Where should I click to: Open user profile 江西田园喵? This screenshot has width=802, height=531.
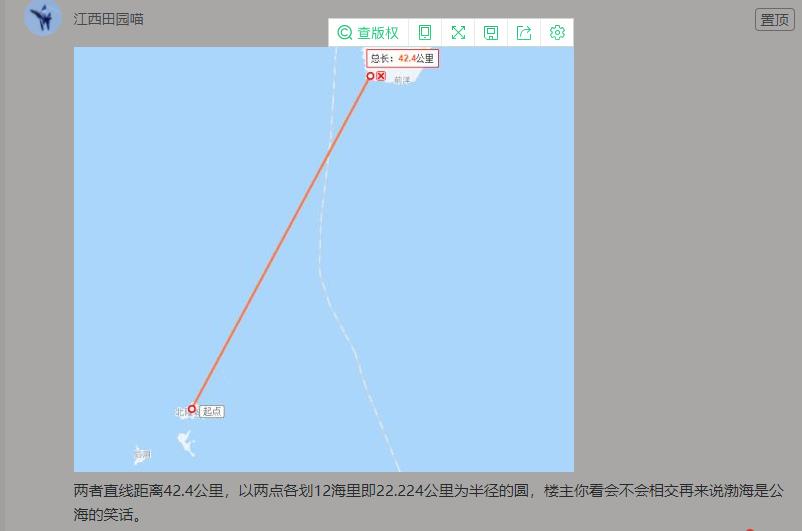[x=108, y=19]
